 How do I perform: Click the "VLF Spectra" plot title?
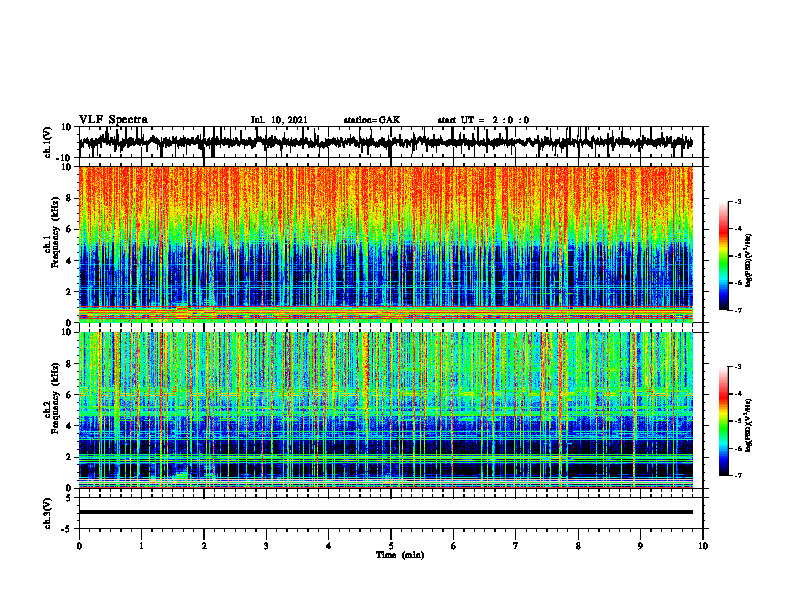tap(113, 120)
